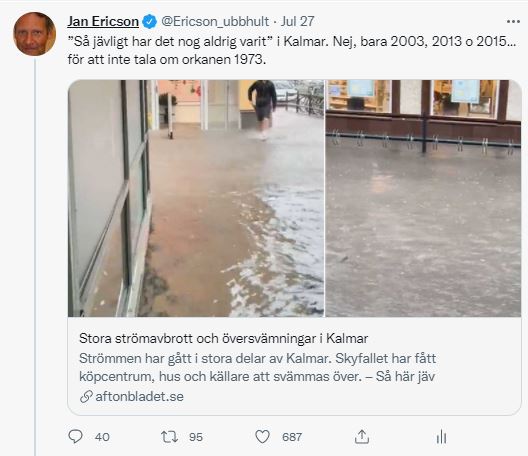Open the share upload icon
The height and width of the screenshot is (456, 528).
click(x=362, y=436)
